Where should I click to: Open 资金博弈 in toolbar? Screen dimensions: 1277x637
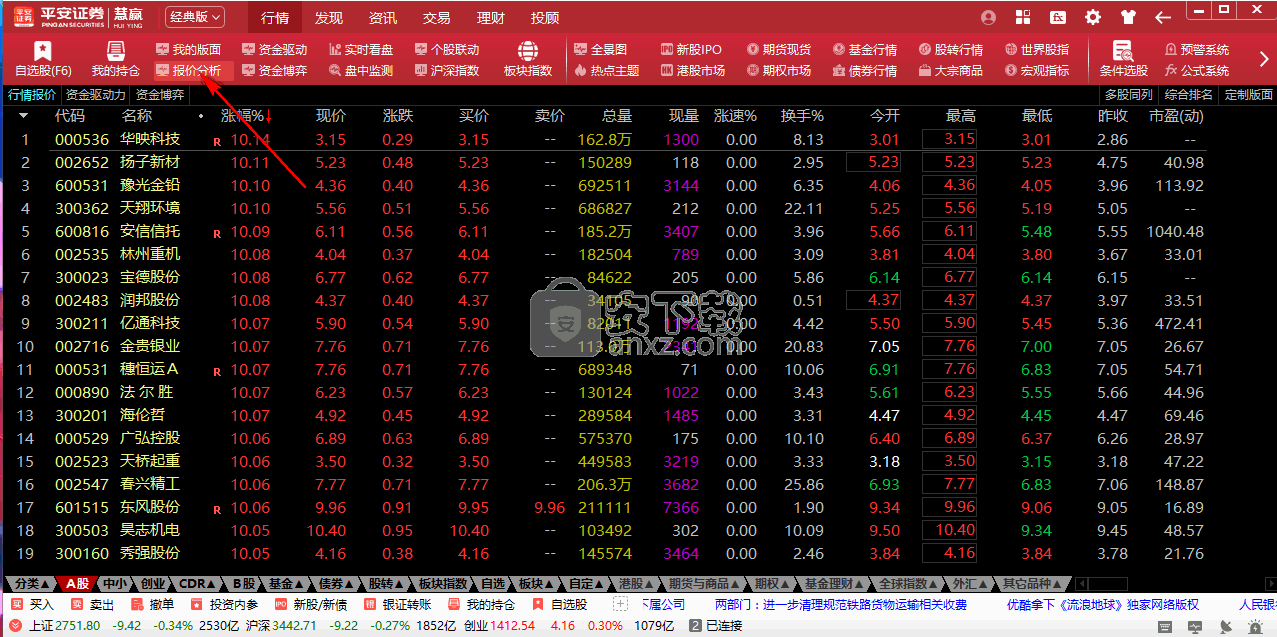point(274,71)
